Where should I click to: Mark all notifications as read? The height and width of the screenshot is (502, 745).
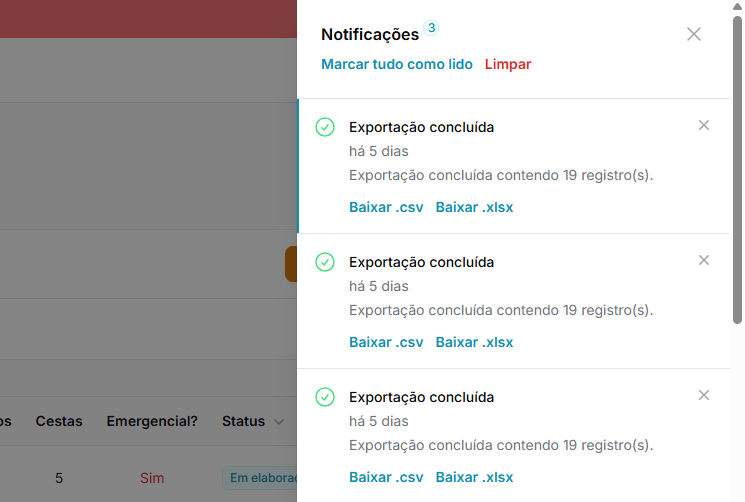(397, 64)
